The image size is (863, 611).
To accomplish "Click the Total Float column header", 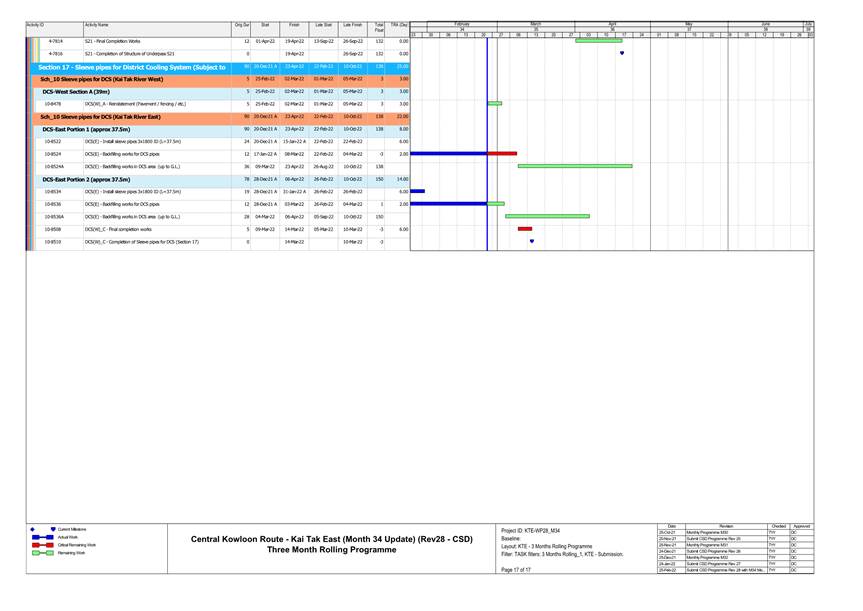I will (x=379, y=27).
